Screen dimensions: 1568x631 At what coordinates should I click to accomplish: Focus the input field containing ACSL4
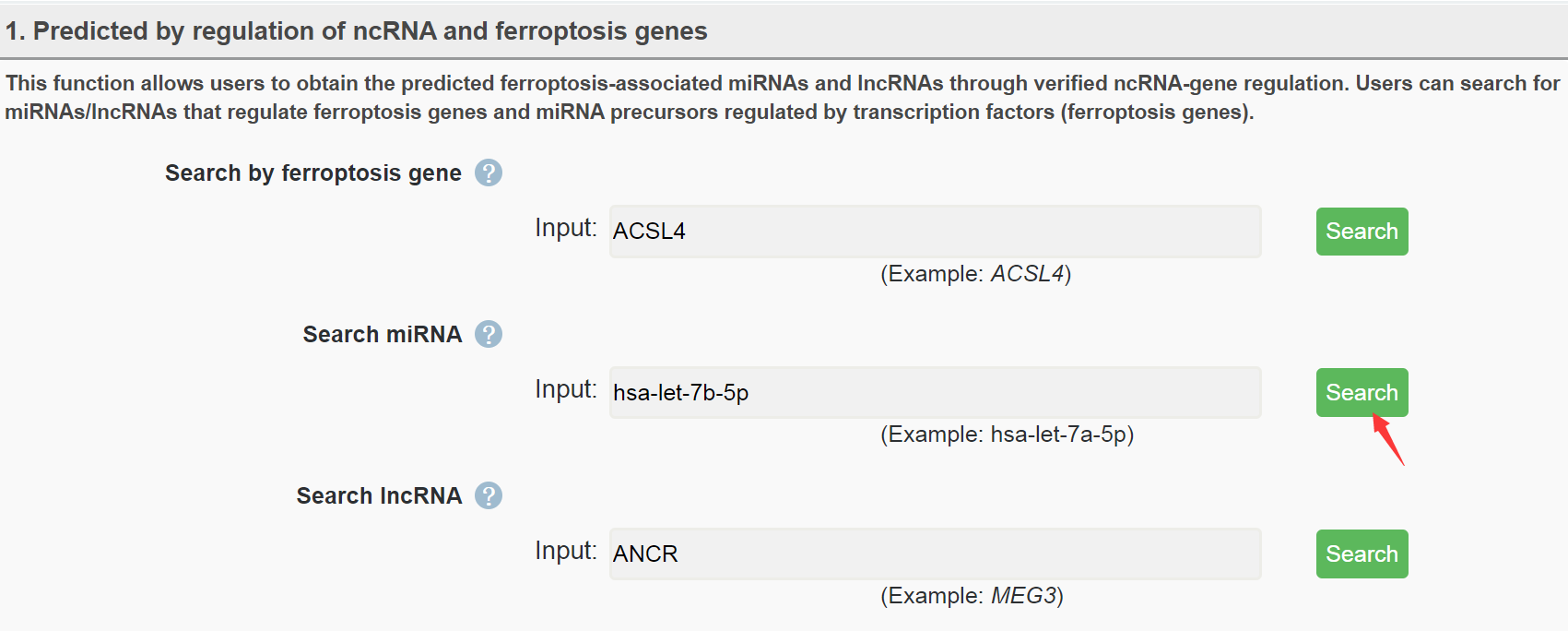935,232
